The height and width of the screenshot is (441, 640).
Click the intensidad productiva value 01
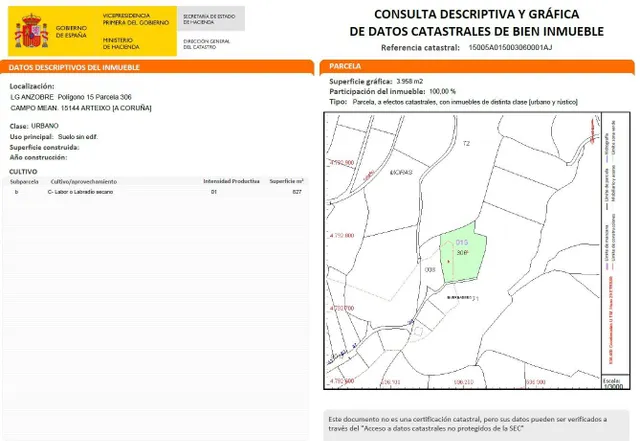click(214, 192)
